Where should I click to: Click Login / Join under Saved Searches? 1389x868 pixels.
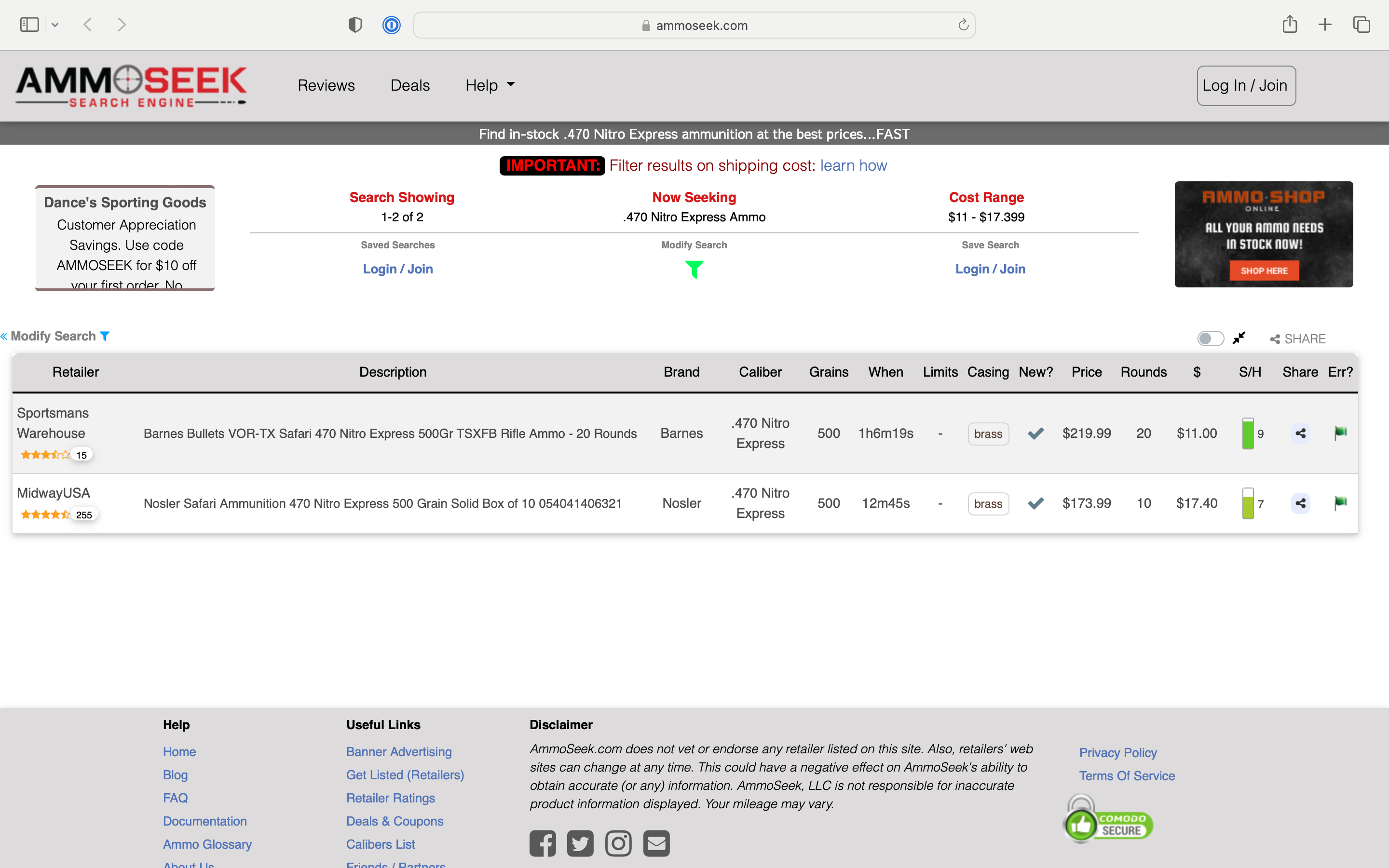click(x=398, y=269)
